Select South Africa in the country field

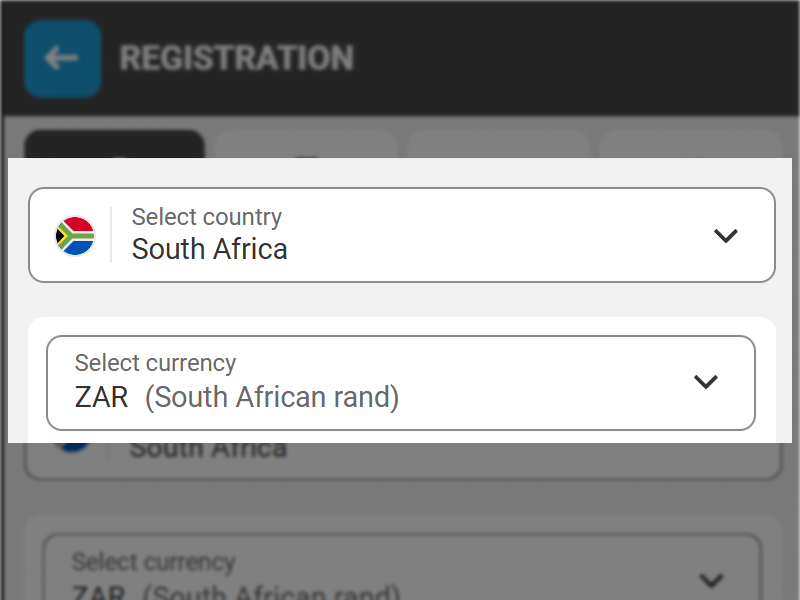(x=209, y=249)
